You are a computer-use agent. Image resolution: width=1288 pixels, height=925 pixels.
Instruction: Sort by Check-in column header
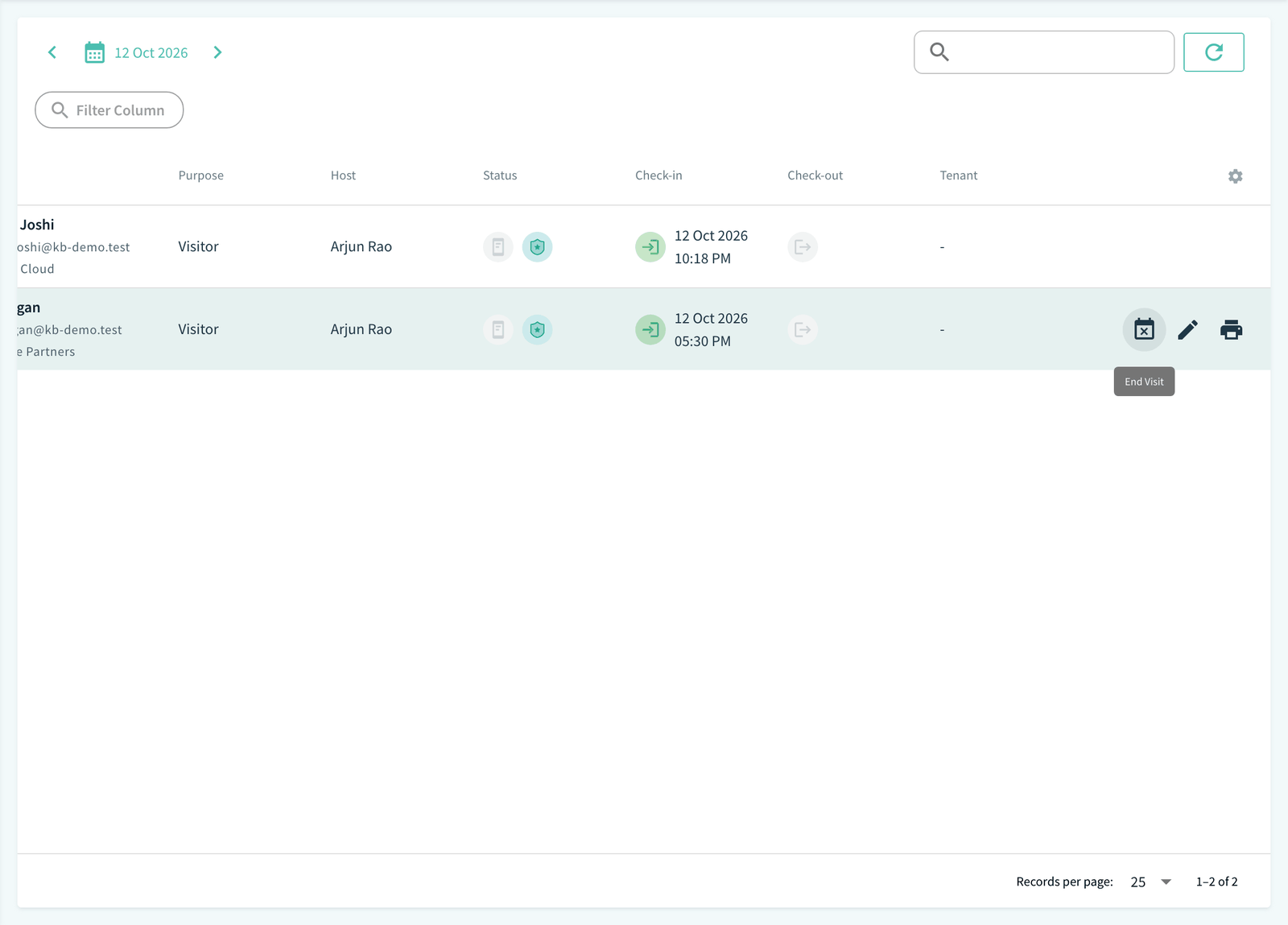tap(658, 176)
